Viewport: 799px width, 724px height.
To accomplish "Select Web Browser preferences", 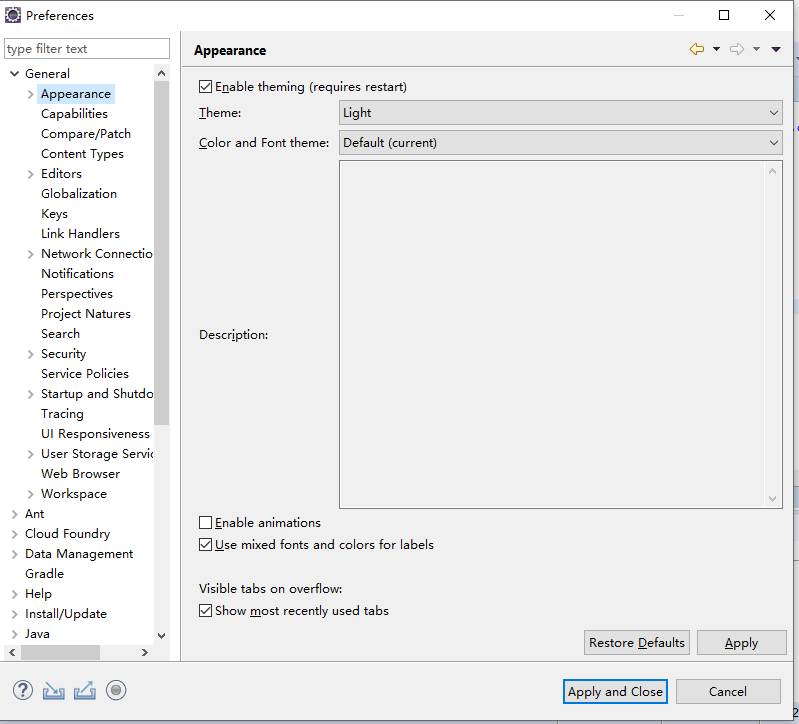I will coord(81,474).
